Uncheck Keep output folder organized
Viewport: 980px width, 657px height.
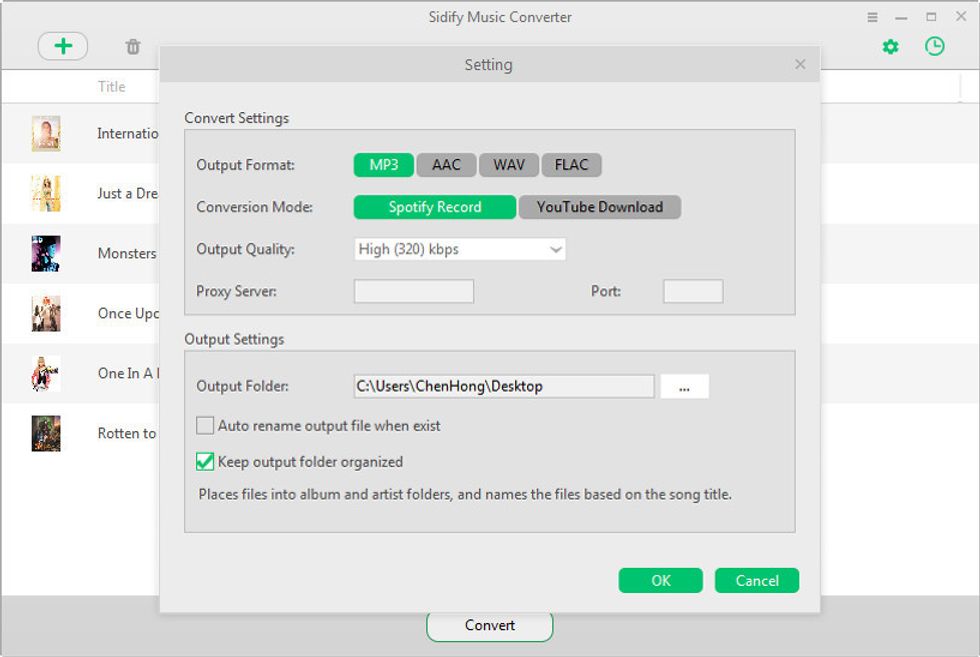pos(205,462)
